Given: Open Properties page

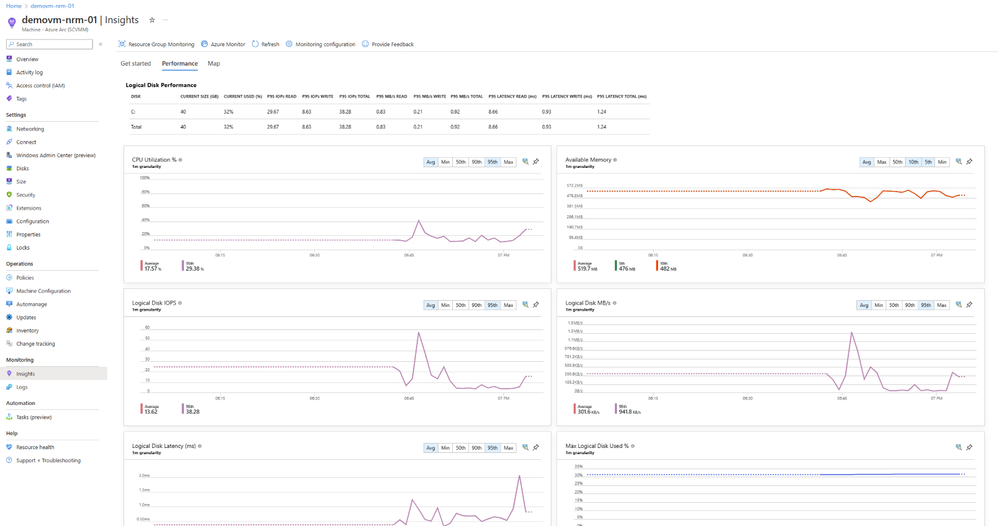Looking at the screenshot, I should click(29, 234).
